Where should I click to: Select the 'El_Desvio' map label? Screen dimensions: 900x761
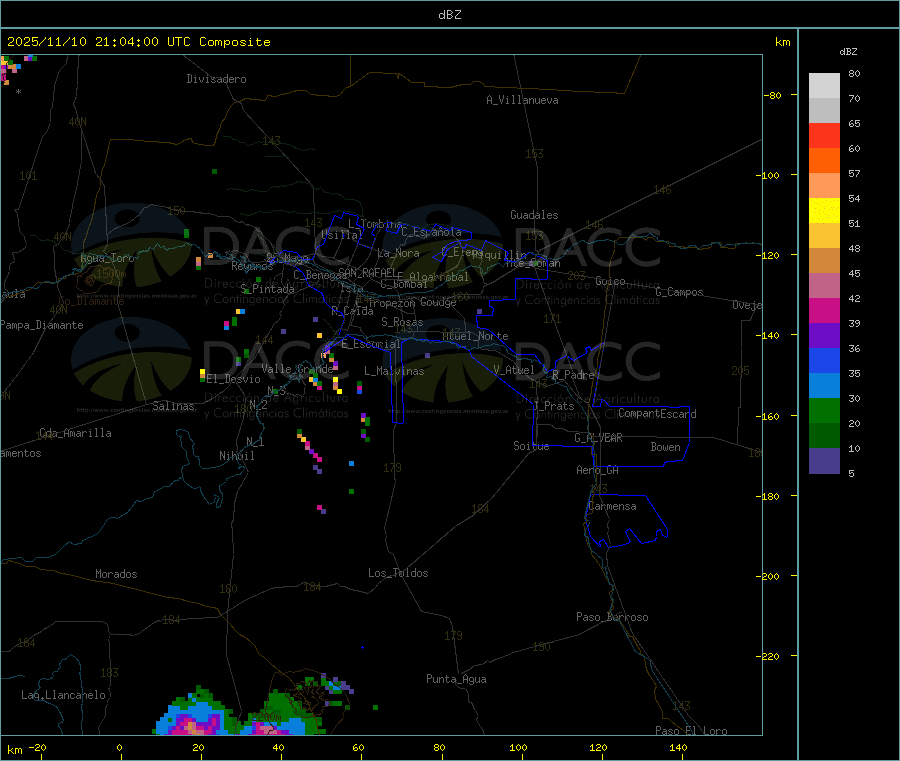click(234, 379)
